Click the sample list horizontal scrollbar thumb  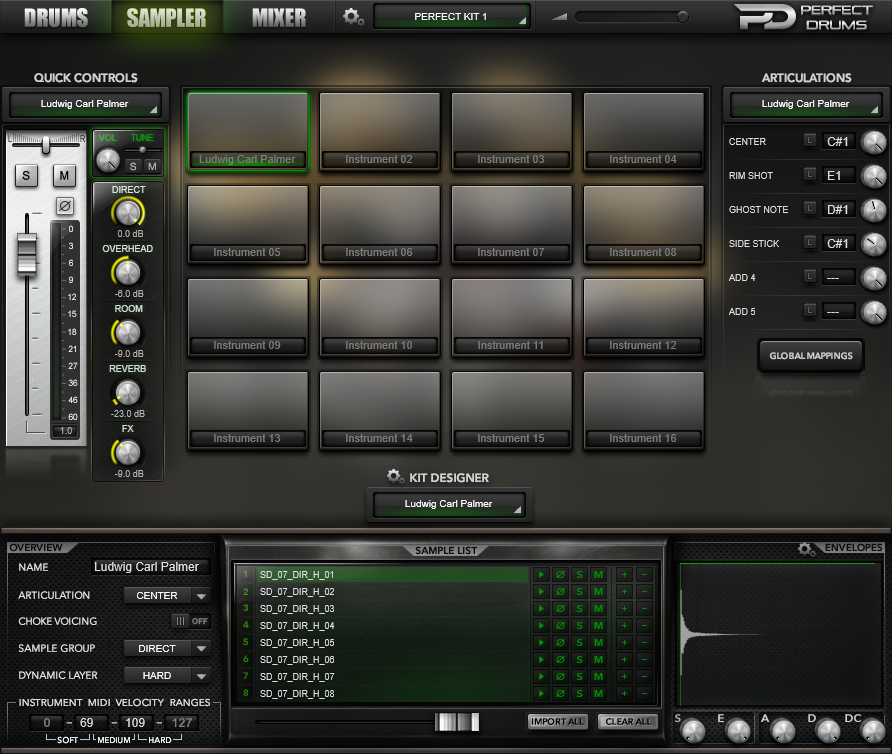[x=457, y=722]
